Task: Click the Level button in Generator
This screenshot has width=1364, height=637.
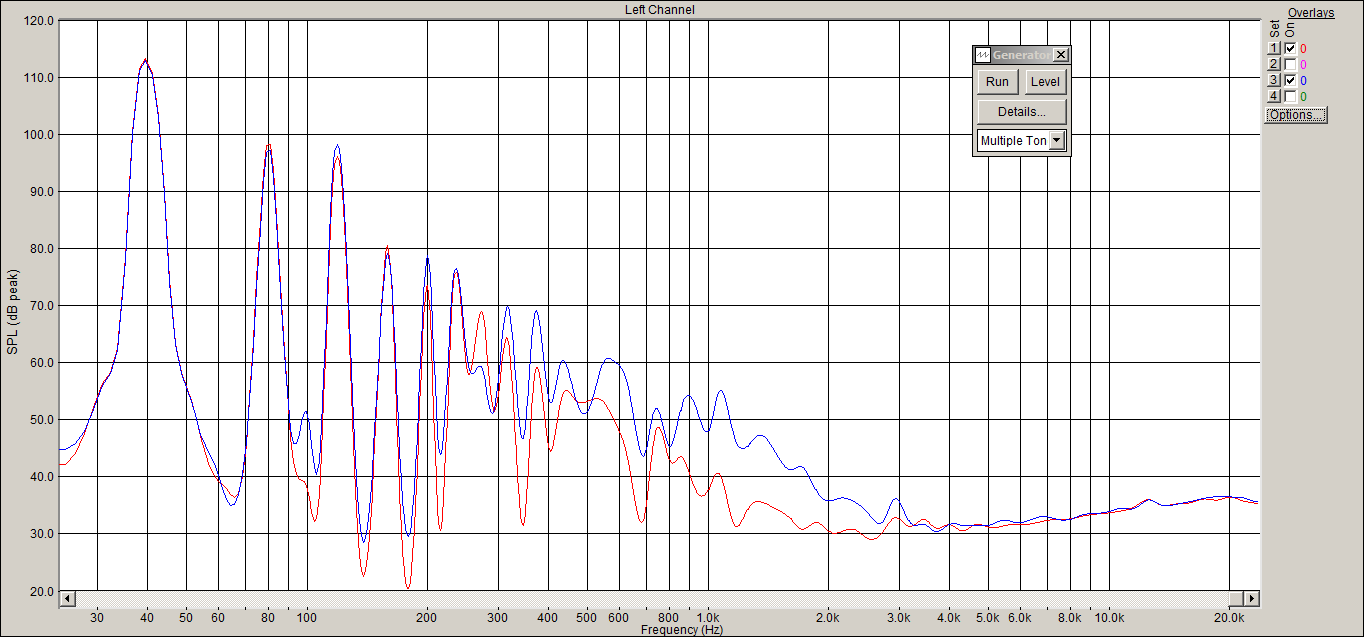Action: (x=1045, y=82)
